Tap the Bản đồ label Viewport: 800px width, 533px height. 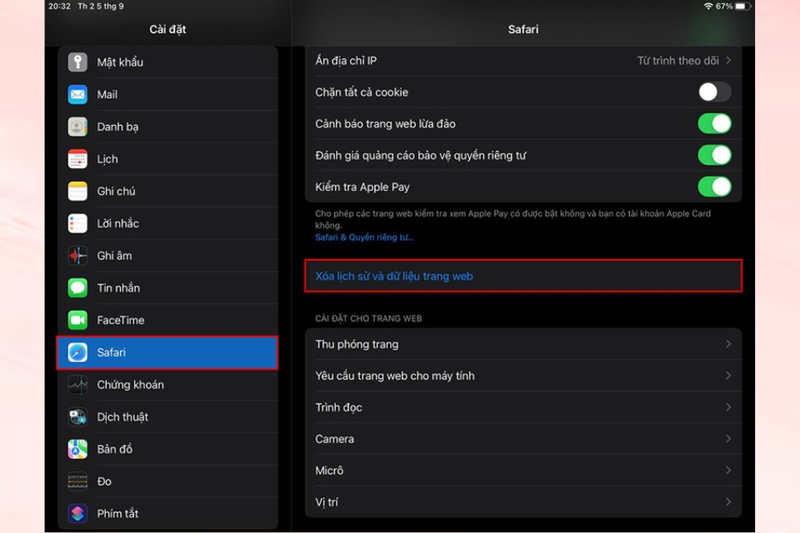coord(115,449)
